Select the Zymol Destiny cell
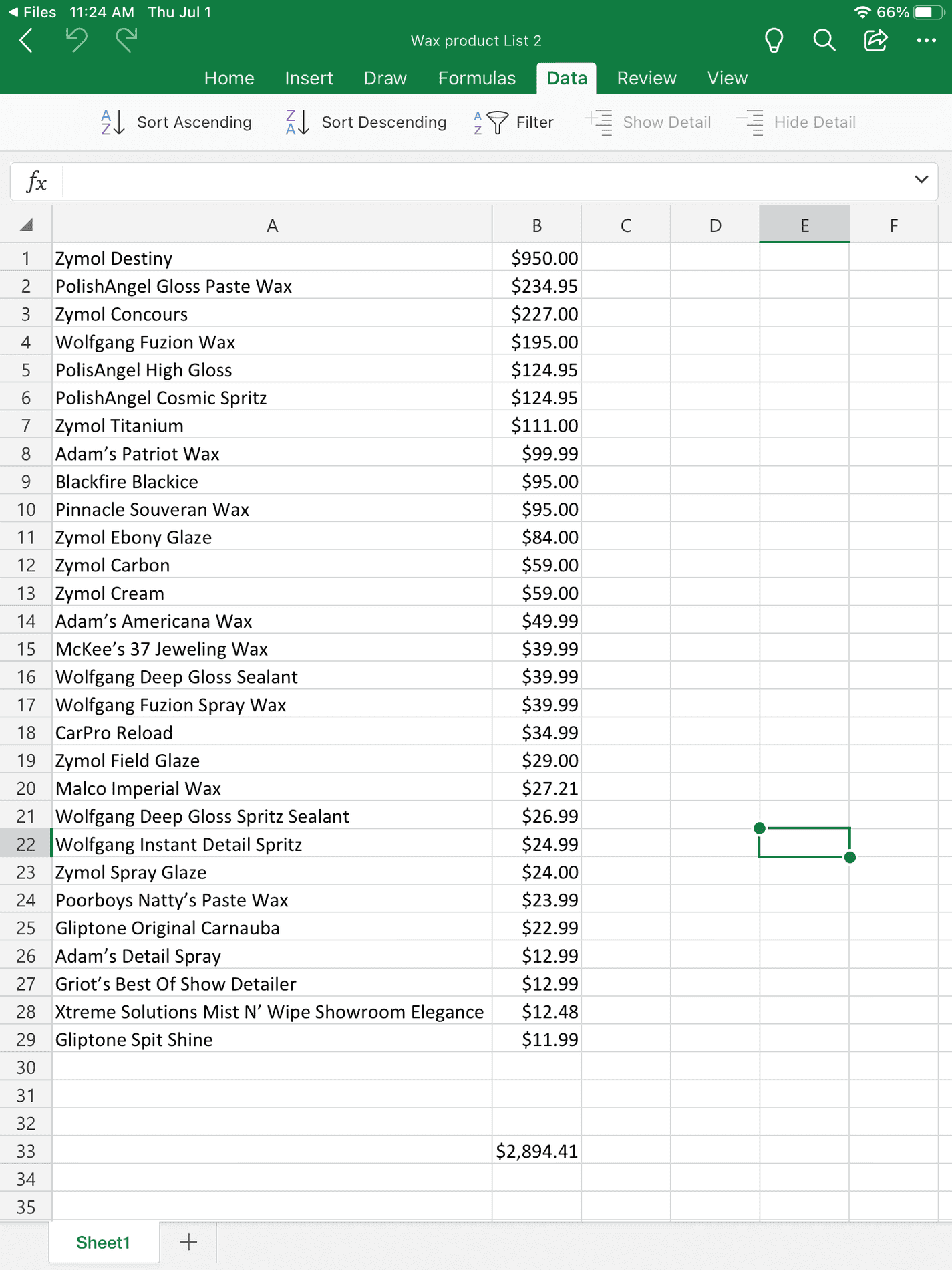 (272, 257)
